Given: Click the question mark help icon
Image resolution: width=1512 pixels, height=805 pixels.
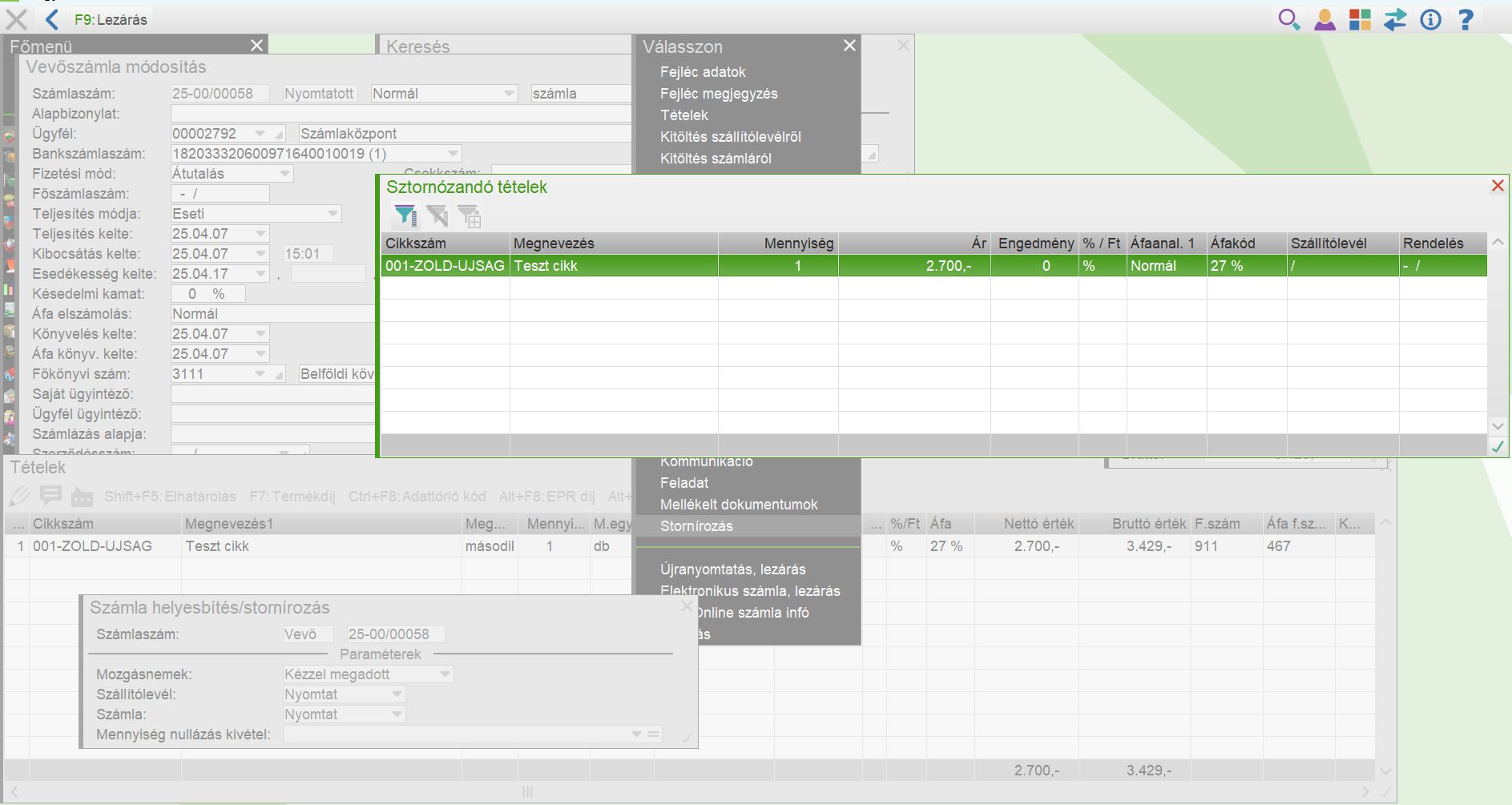Looking at the screenshot, I should pyautogui.click(x=1466, y=19).
